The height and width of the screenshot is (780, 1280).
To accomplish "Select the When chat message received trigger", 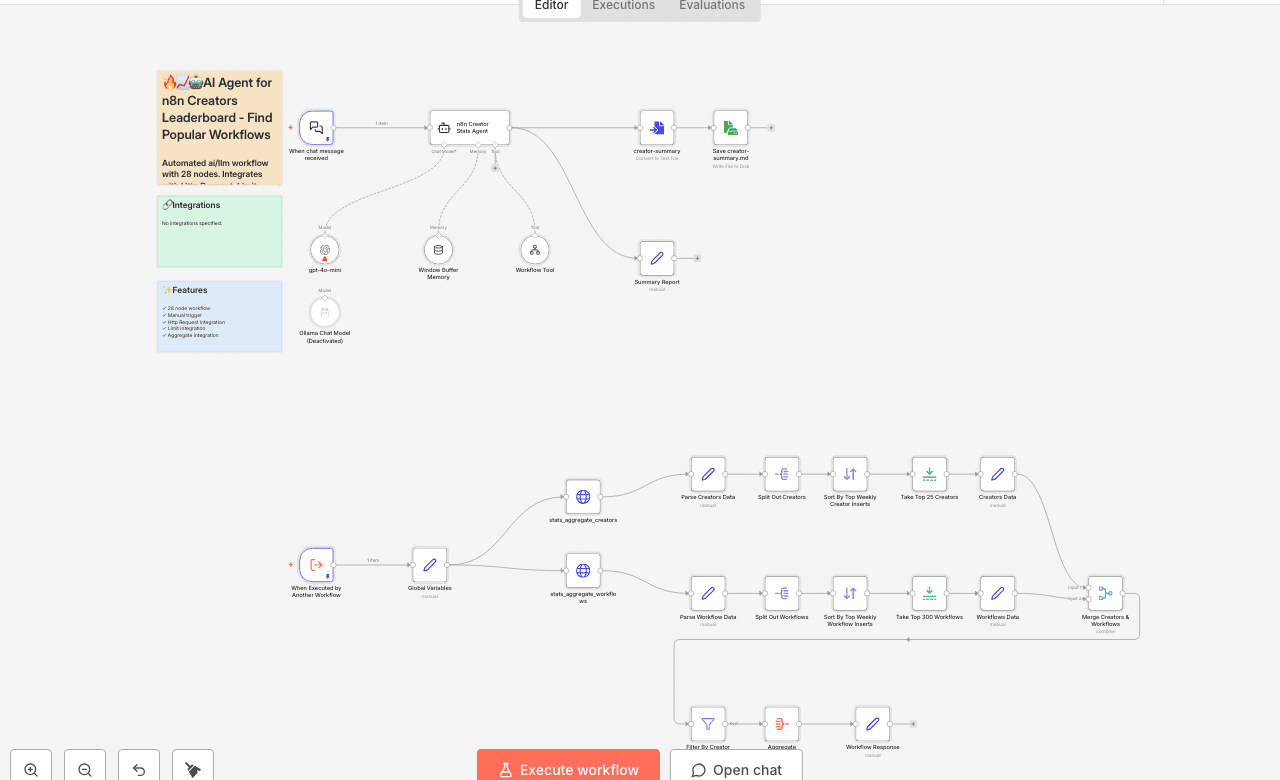I will (316, 129).
